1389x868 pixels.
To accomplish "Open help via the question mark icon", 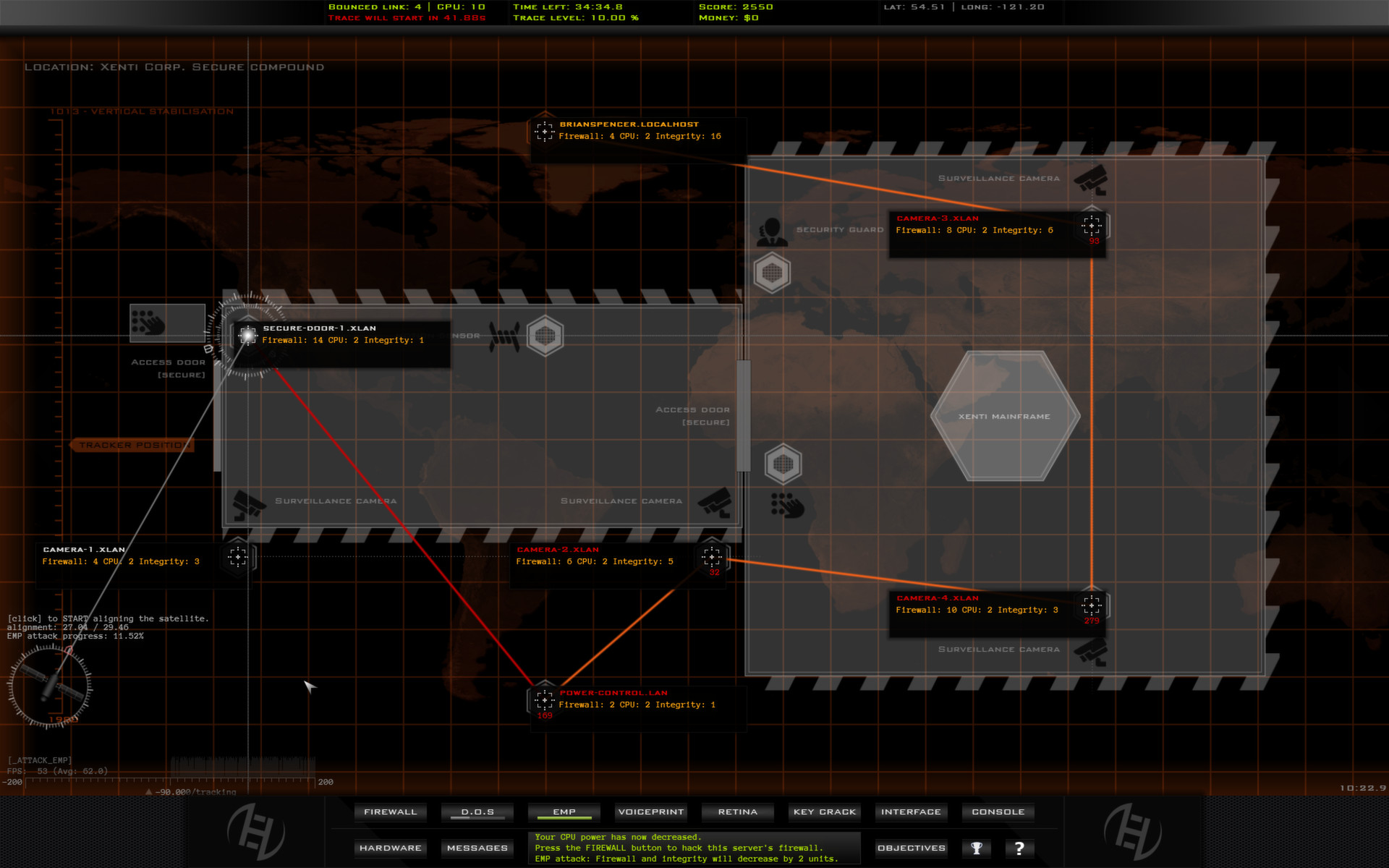I will (1020, 848).
